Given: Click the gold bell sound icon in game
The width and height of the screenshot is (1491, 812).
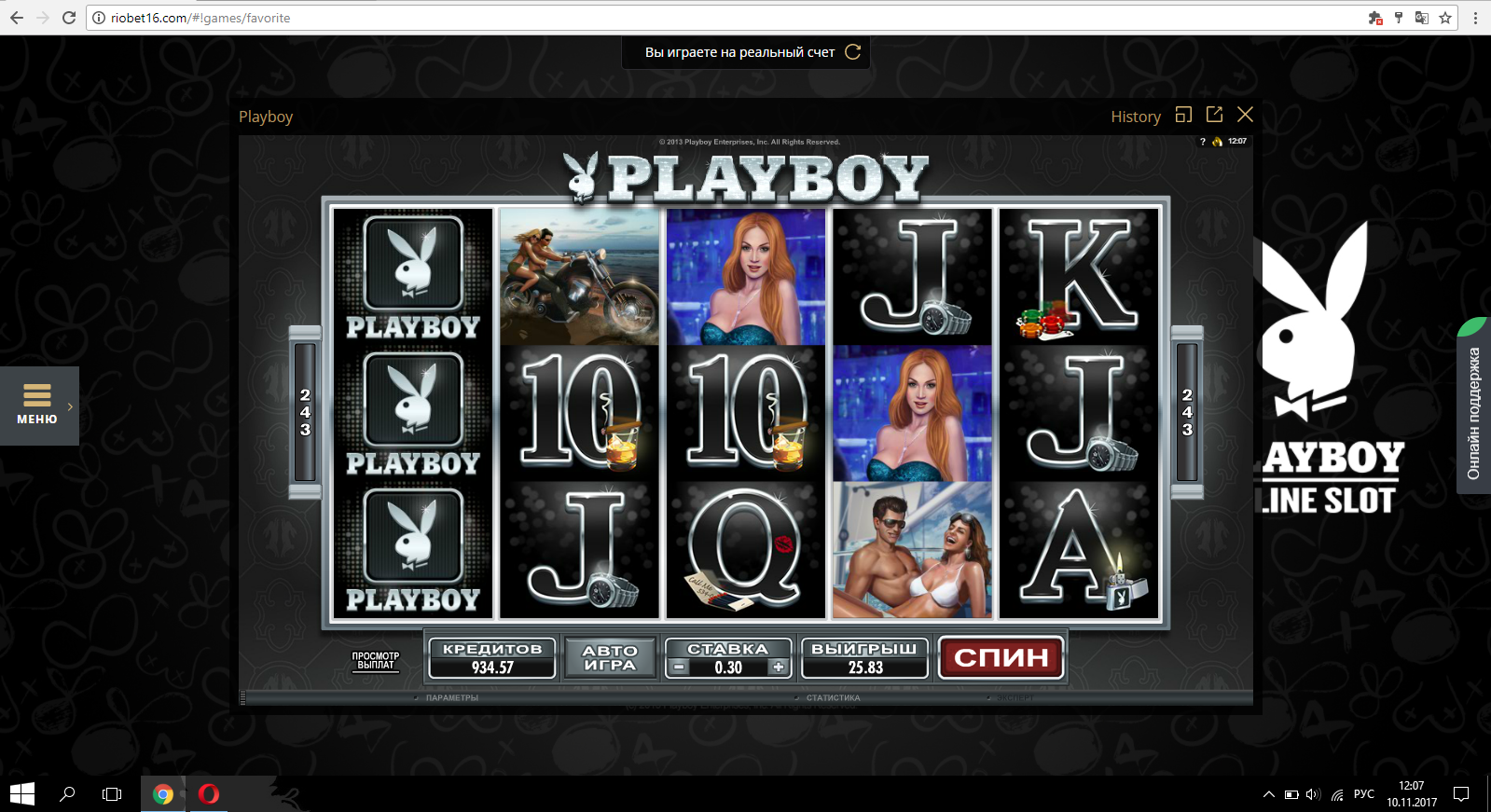Looking at the screenshot, I should 1217,142.
